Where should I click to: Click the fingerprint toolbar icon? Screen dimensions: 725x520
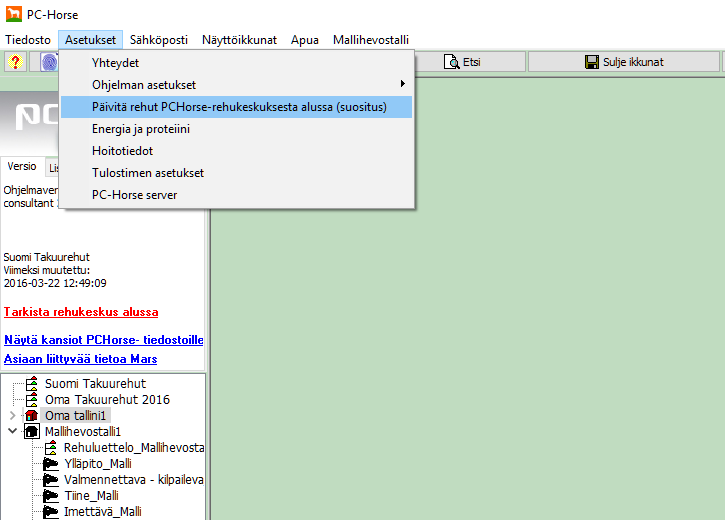49,62
